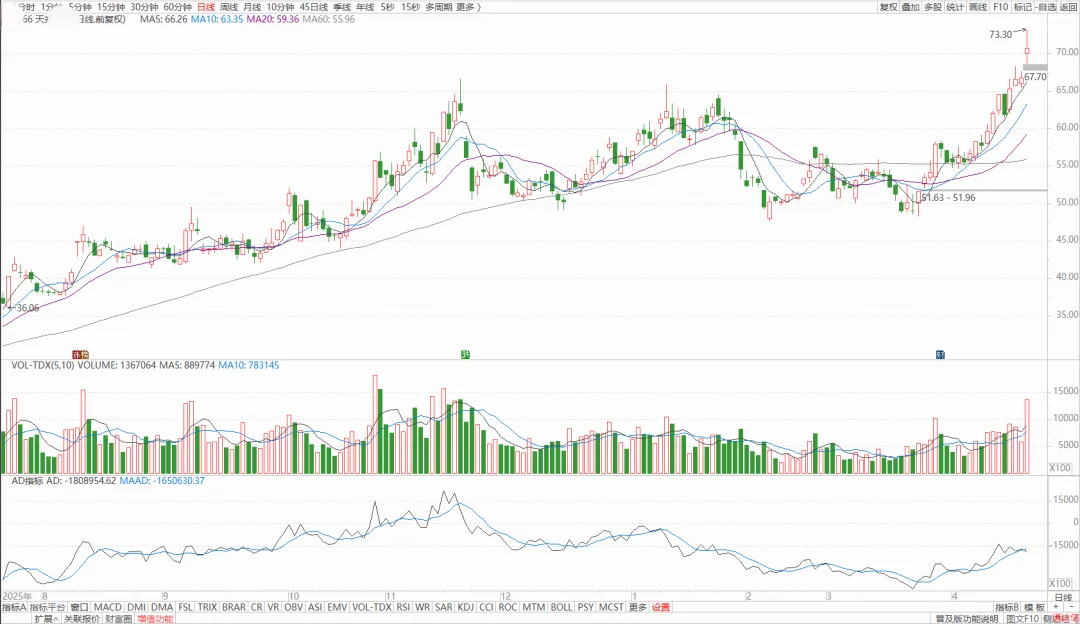Select the VOL-TDX indicator tab
Image resolution: width=1080 pixels, height=624 pixels.
pos(372,607)
